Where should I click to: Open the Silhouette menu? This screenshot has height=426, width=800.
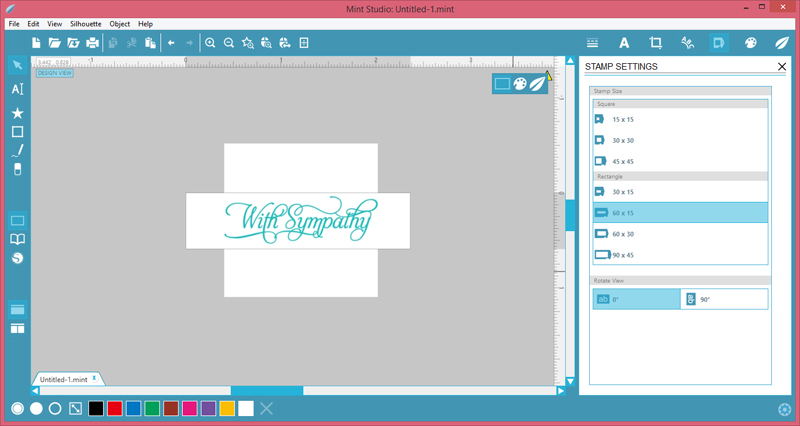click(85, 23)
